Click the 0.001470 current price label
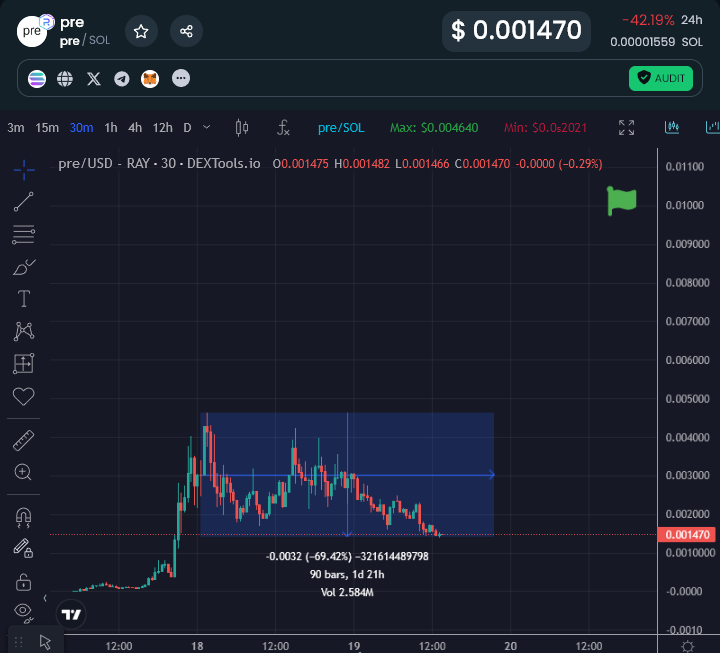 click(x=687, y=535)
